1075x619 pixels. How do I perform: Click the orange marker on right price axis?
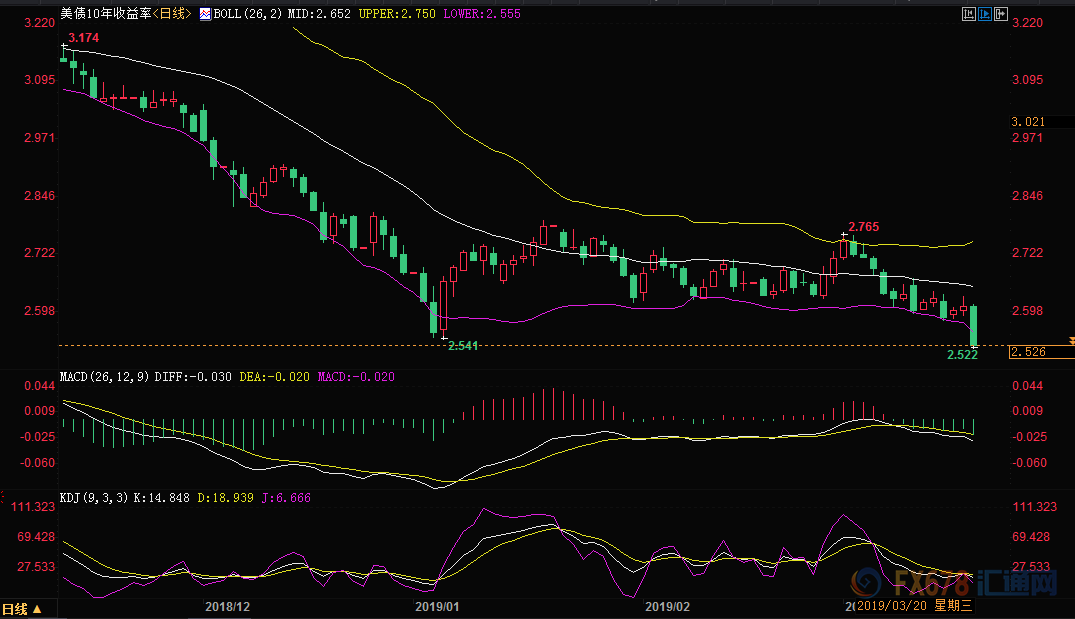[x=1071, y=341]
